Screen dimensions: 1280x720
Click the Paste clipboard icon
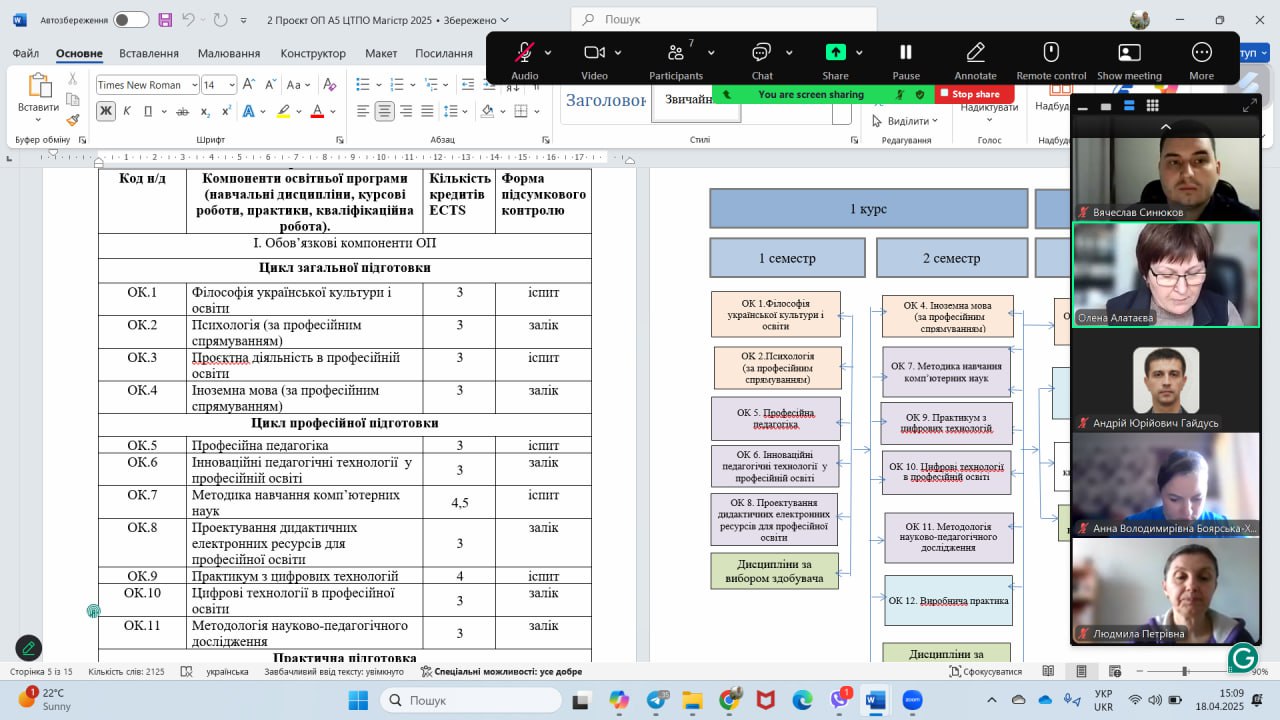coord(39,87)
